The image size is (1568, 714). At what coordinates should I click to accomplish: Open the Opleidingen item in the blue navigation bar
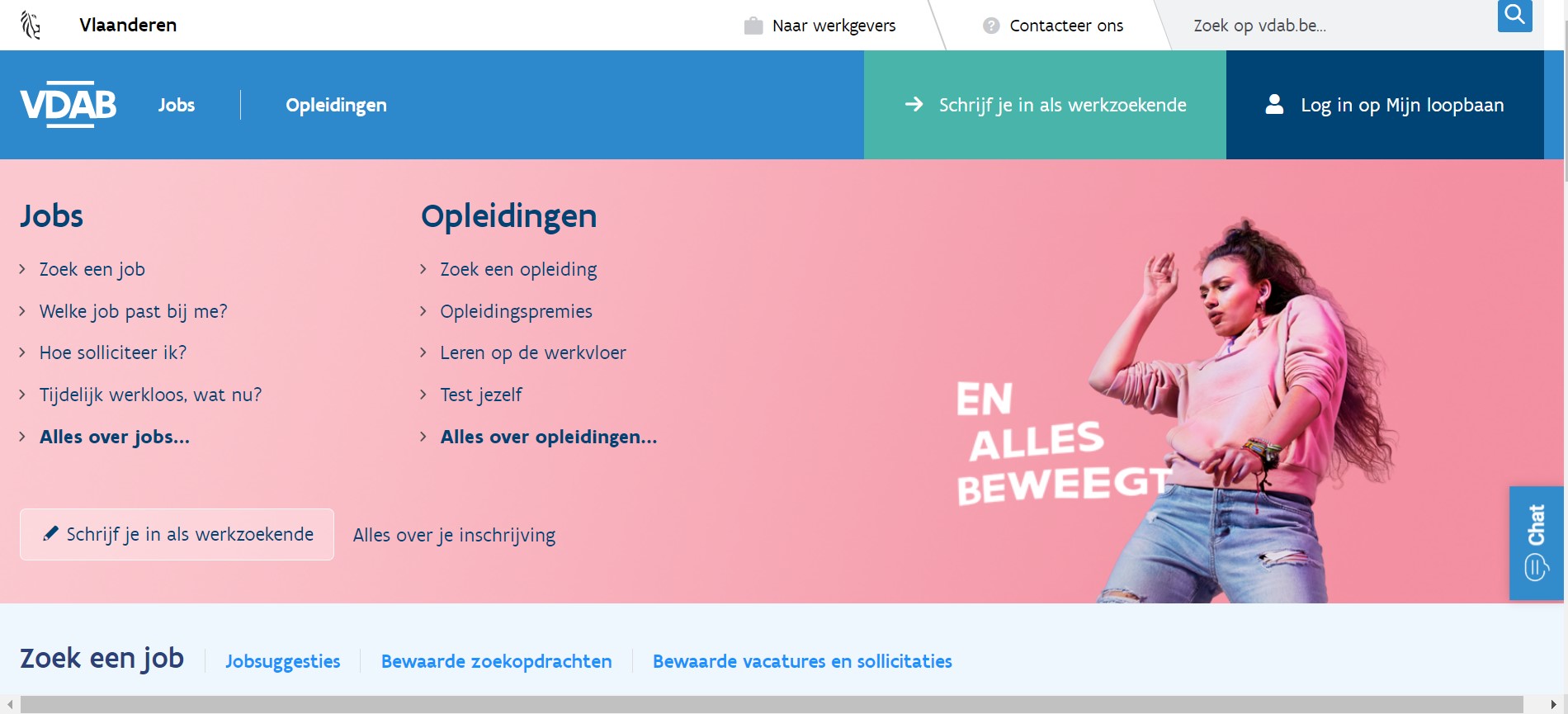pos(336,105)
